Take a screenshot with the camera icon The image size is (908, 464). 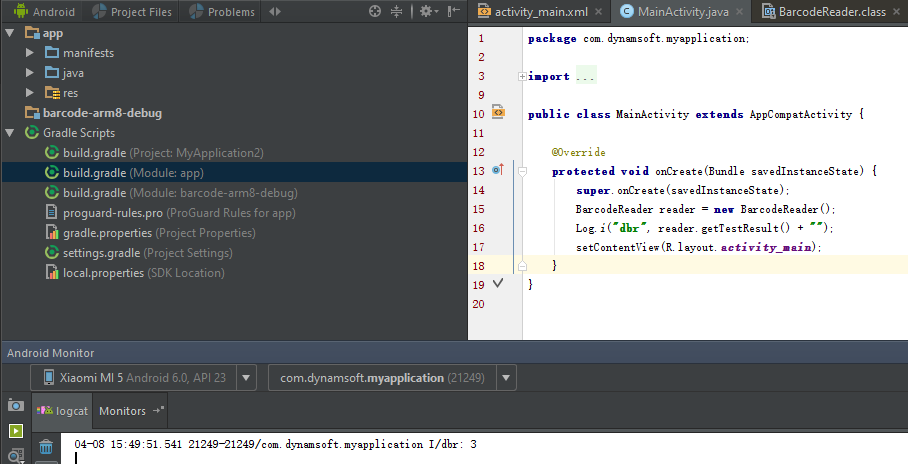[15, 405]
